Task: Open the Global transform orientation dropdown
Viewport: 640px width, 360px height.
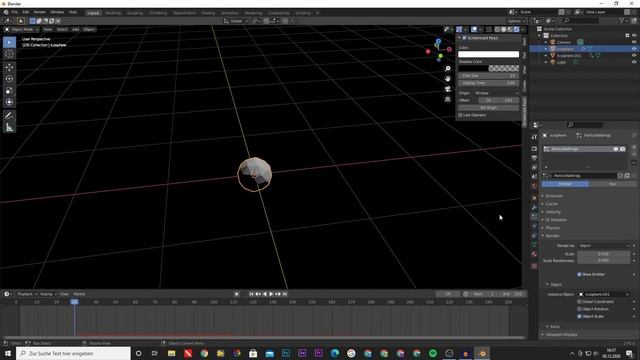Action: 236,21
